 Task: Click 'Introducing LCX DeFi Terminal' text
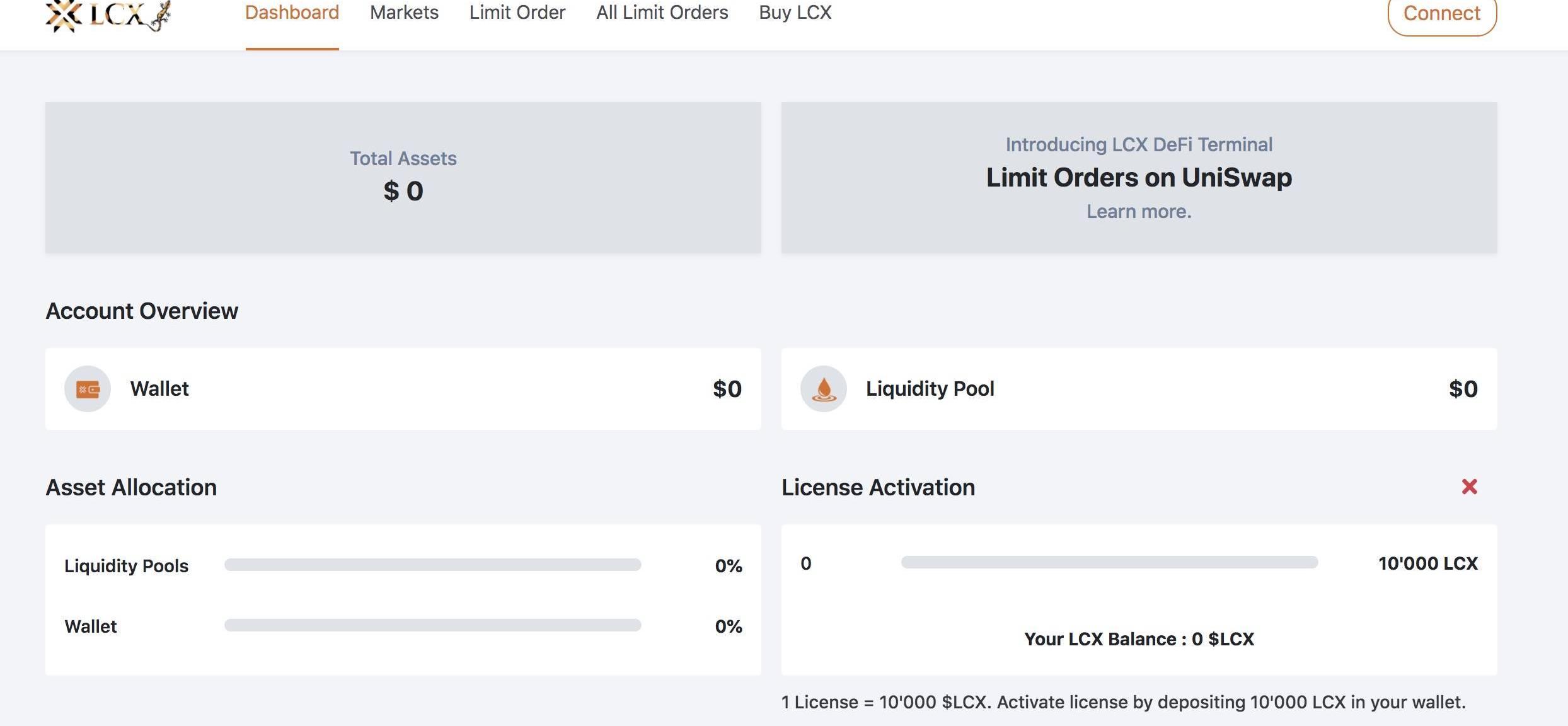[x=1139, y=144]
